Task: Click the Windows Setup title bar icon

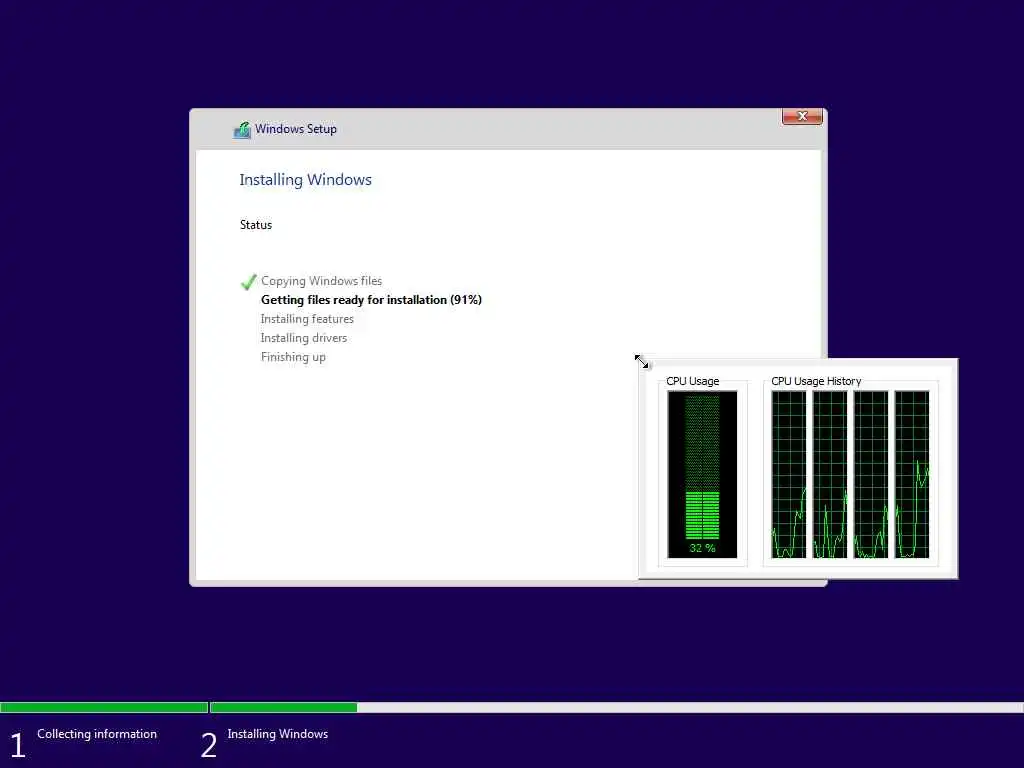Action: [242, 130]
